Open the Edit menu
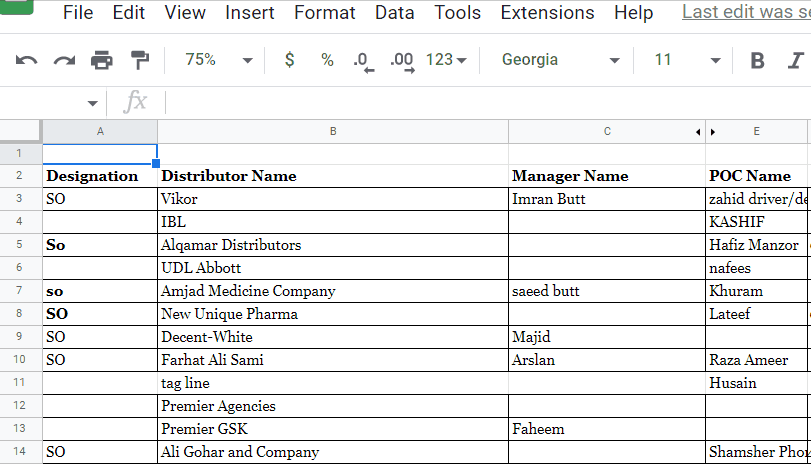 click(x=129, y=12)
